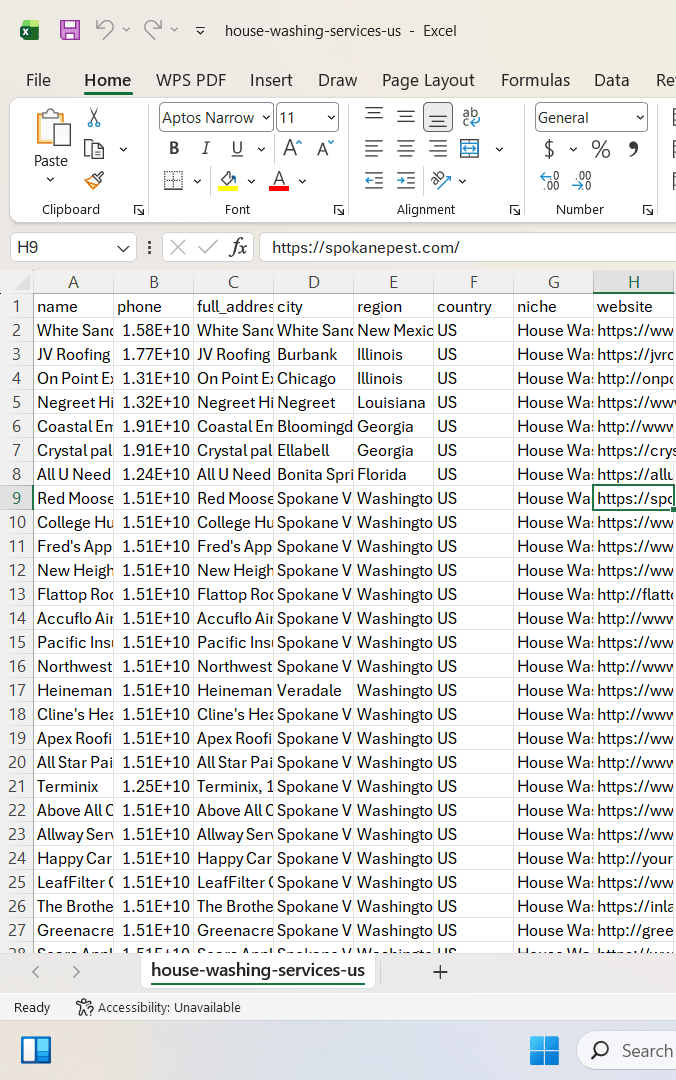The width and height of the screenshot is (676, 1080).
Task: Decrease decimal places
Action: pos(582,180)
